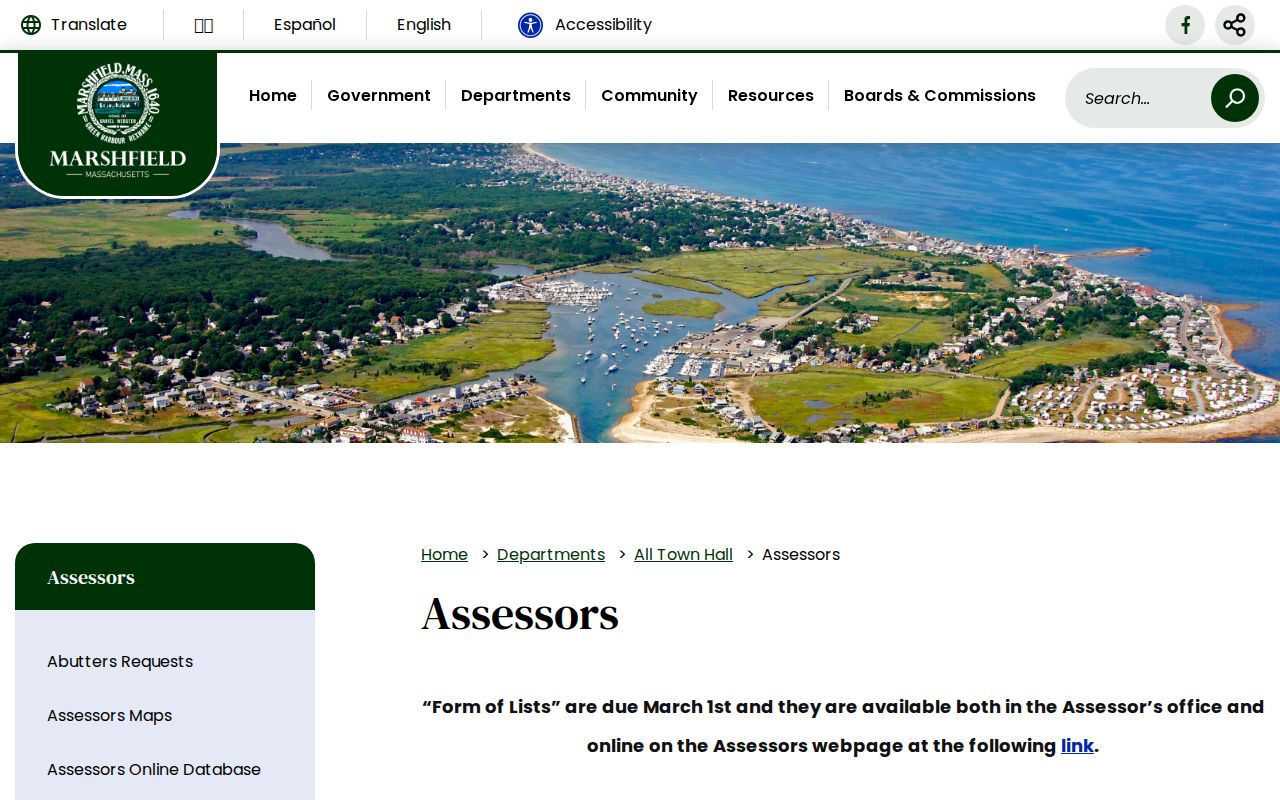Click into the Search input field
The width and height of the screenshot is (1280, 800).
click(1142, 98)
